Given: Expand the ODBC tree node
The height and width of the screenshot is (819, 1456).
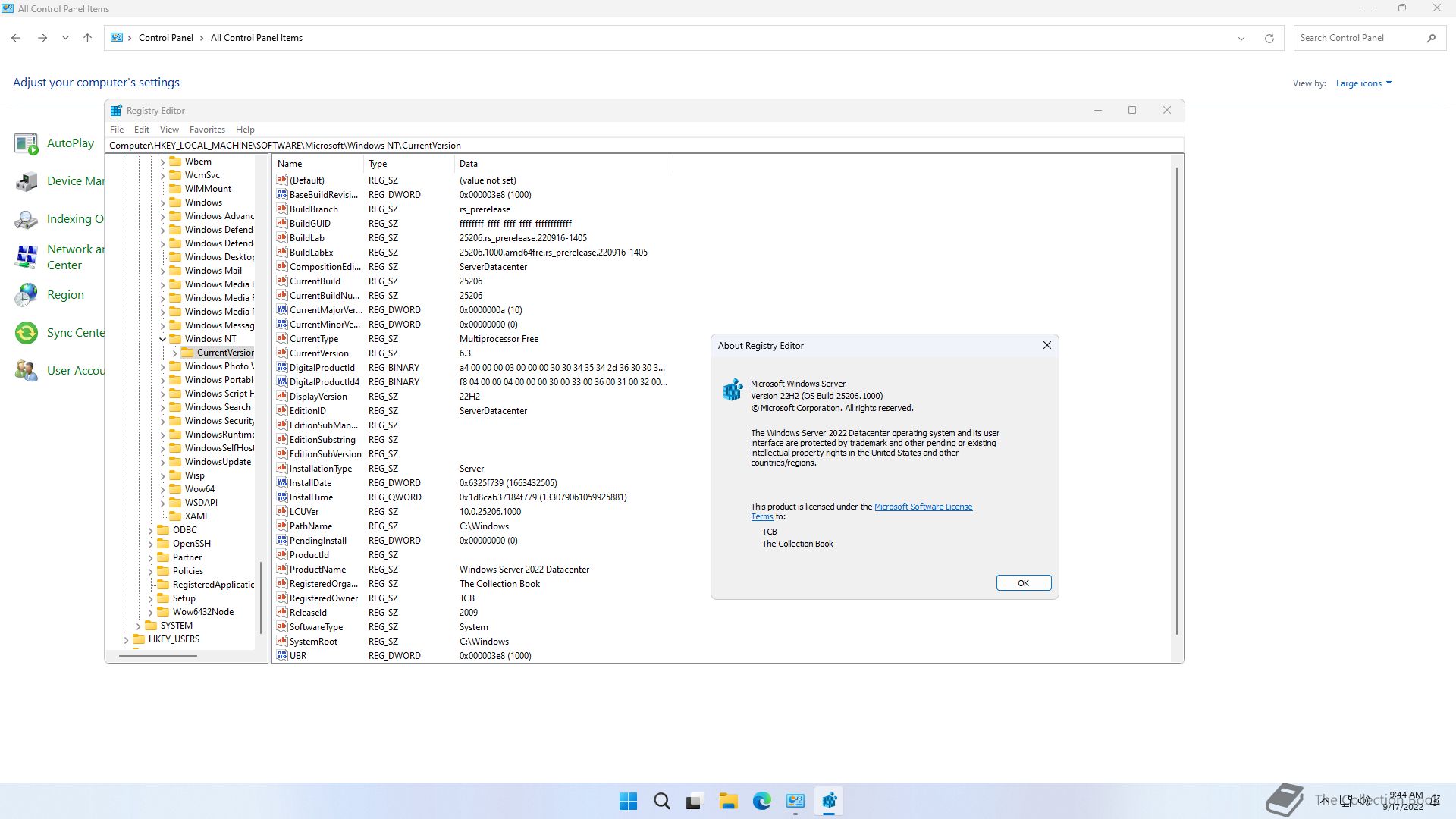Looking at the screenshot, I should (x=150, y=530).
